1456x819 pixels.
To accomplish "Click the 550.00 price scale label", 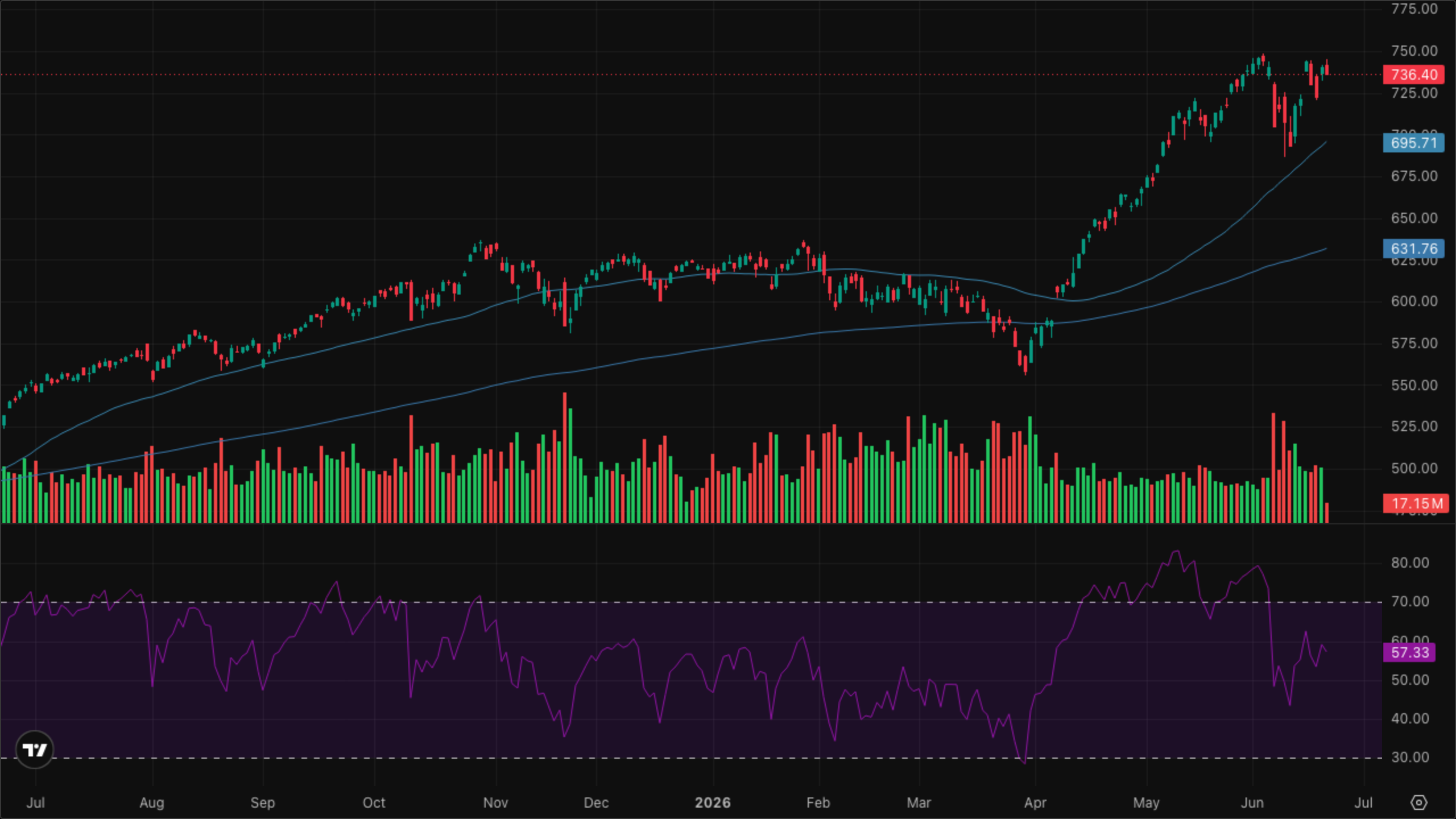I will point(1414,385).
